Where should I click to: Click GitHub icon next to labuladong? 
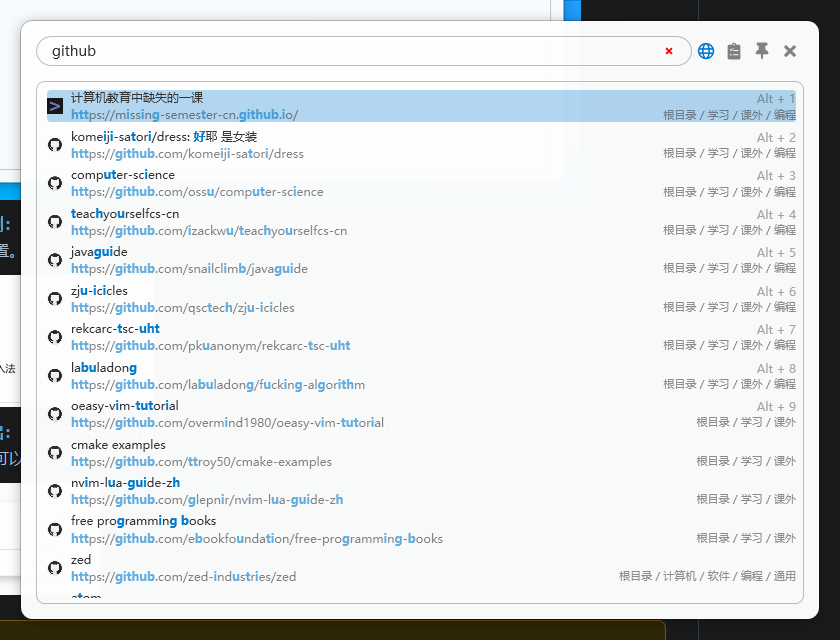tap(55, 376)
